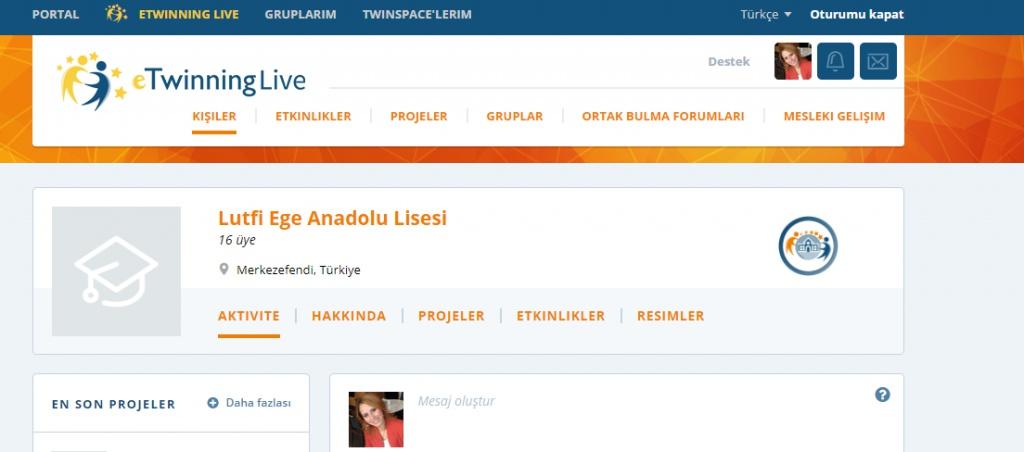Select the ETKINLIKLER main navigation tab
The image size is (1024, 452).
tap(313, 116)
